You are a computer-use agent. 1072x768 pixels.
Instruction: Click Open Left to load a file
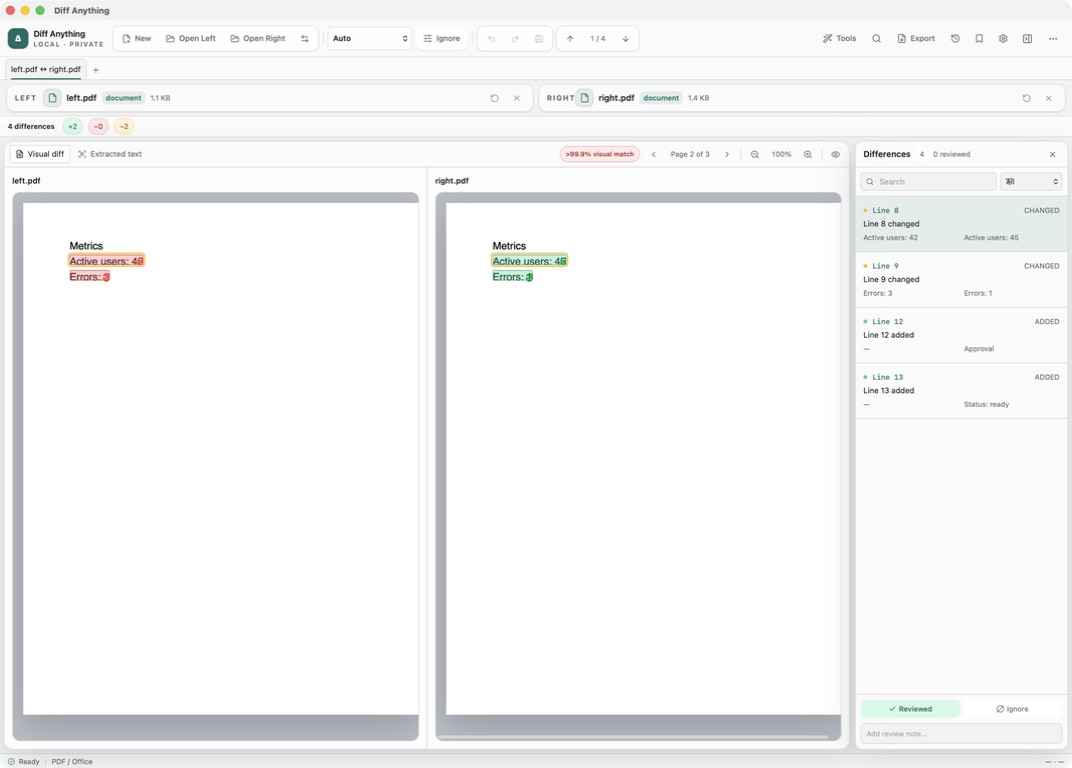[x=191, y=38]
